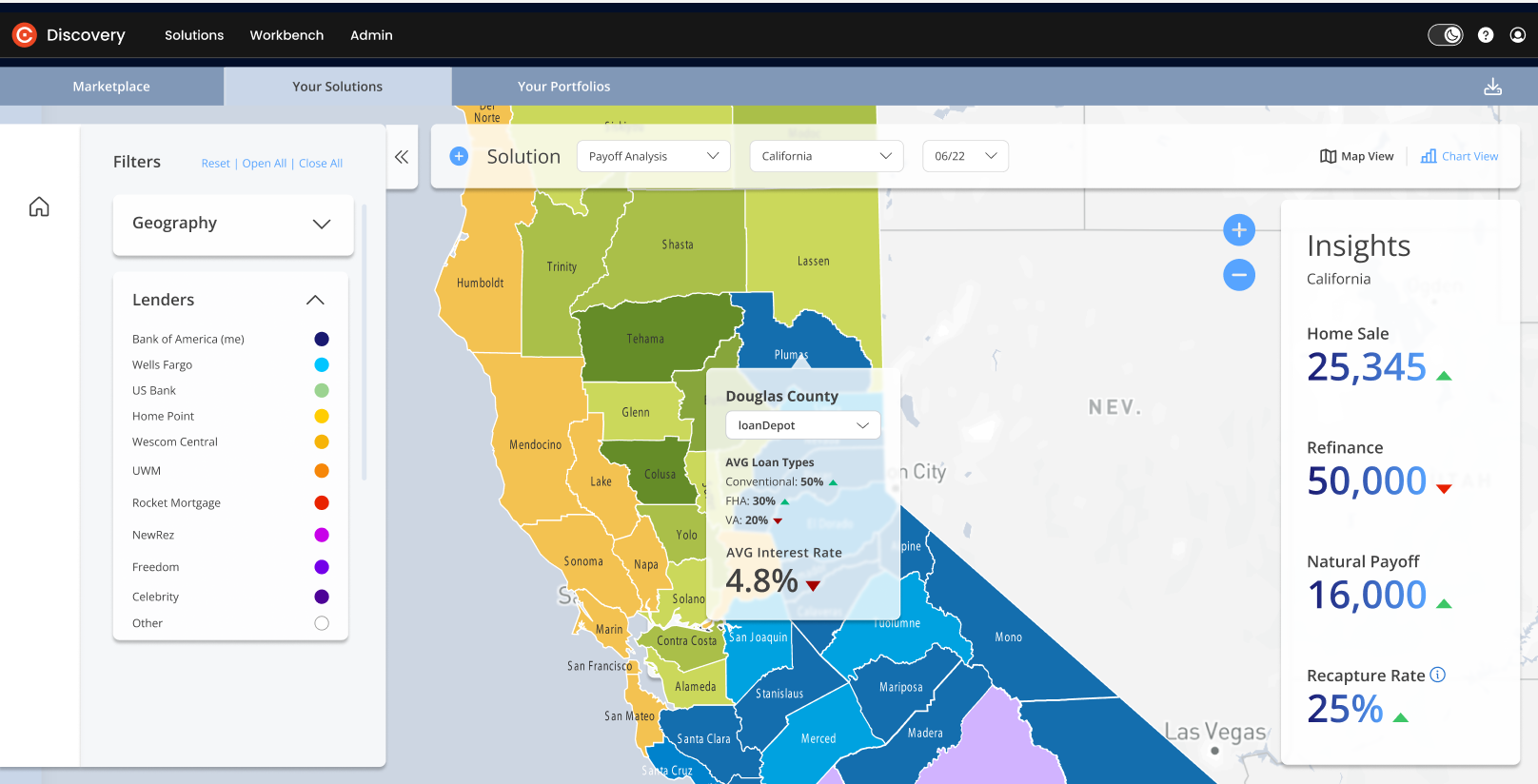Open the 06/22 date dropdown
This screenshot has height=784, width=1538.
pos(965,156)
